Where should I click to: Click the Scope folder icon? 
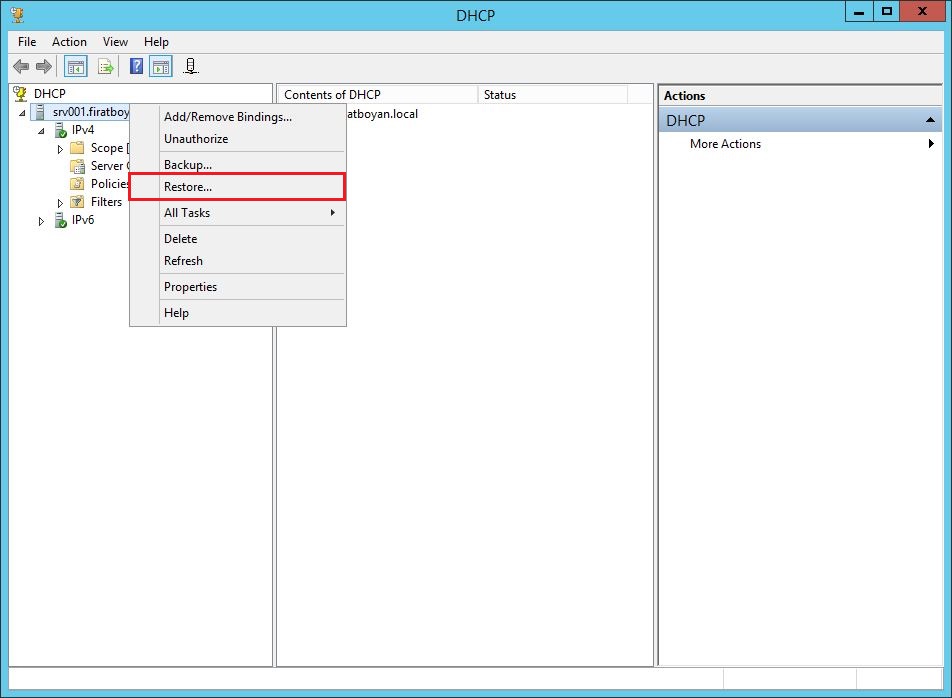coord(77,147)
